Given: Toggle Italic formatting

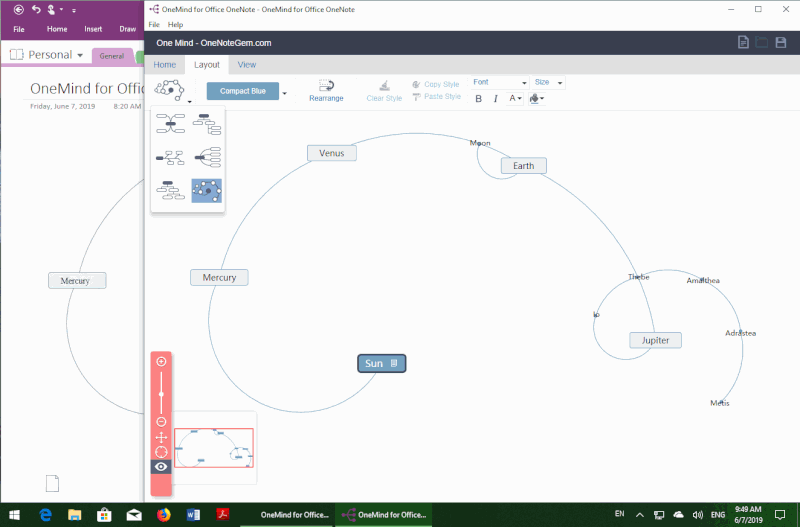Looking at the screenshot, I should (x=495, y=98).
